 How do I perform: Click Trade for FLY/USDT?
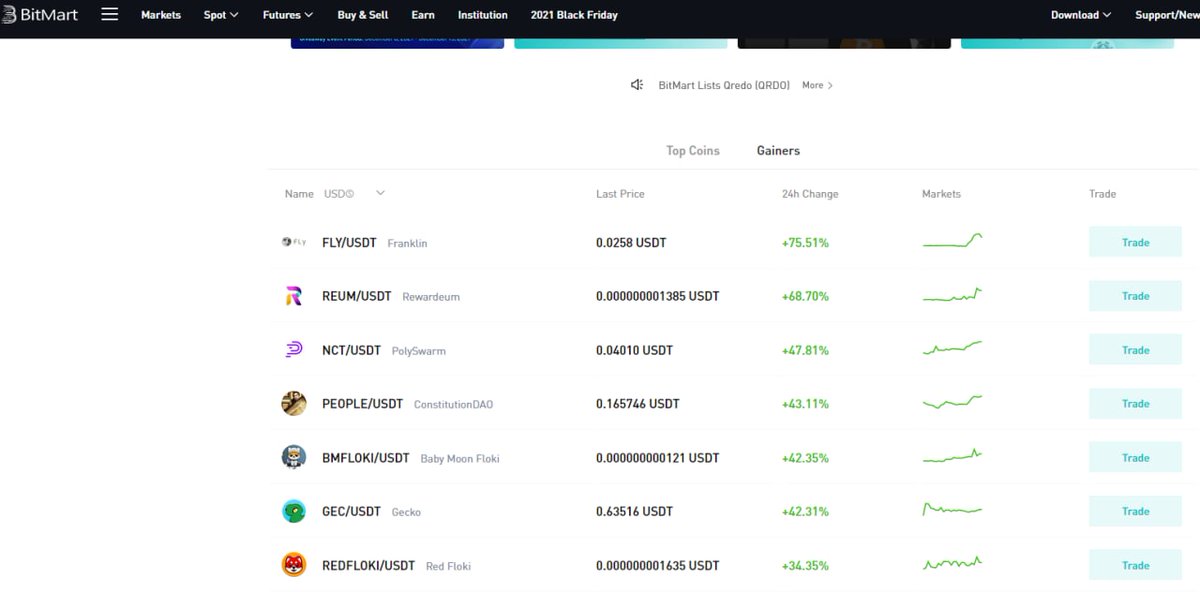(1135, 242)
